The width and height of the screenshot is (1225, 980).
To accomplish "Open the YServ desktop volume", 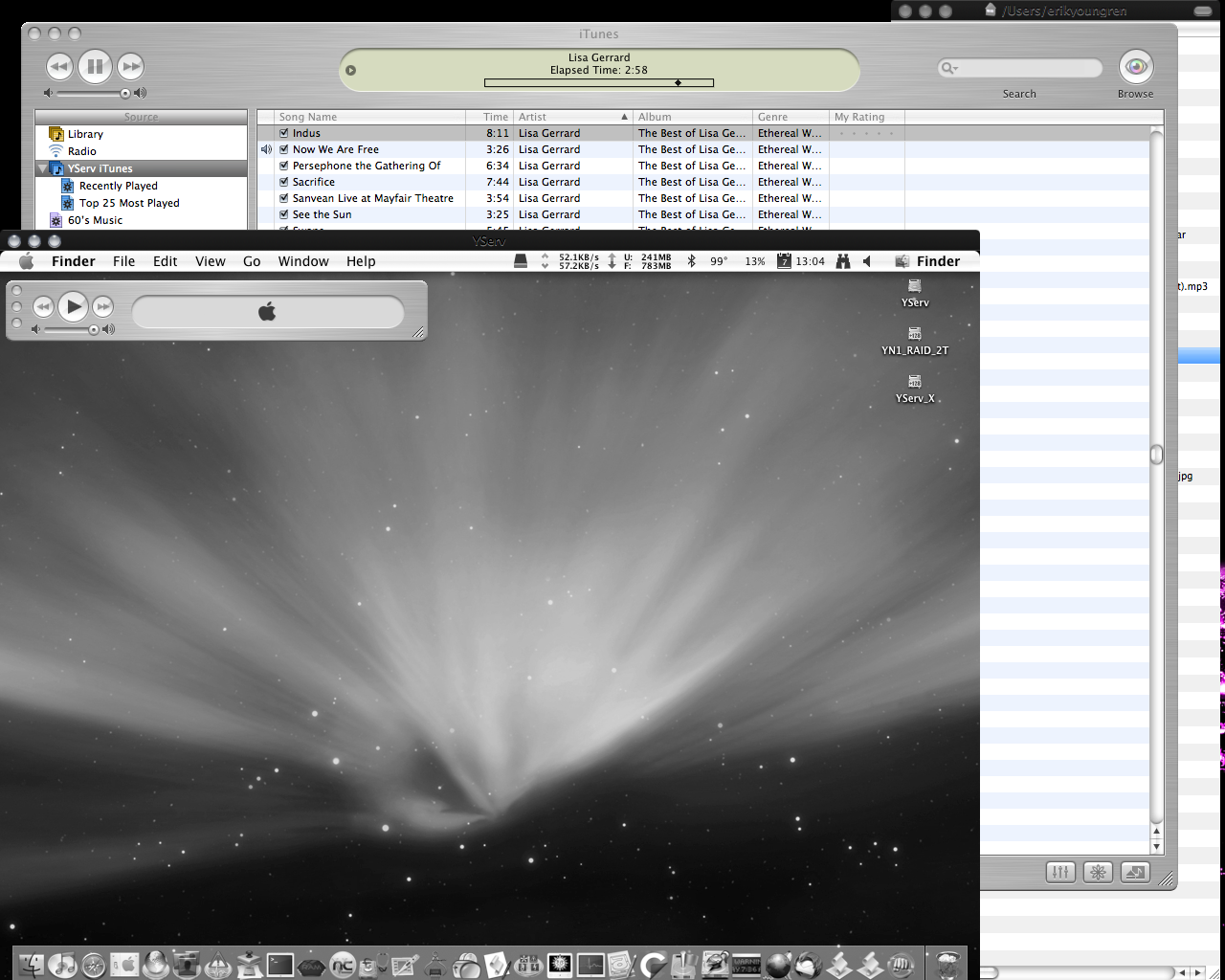I will pos(915,293).
